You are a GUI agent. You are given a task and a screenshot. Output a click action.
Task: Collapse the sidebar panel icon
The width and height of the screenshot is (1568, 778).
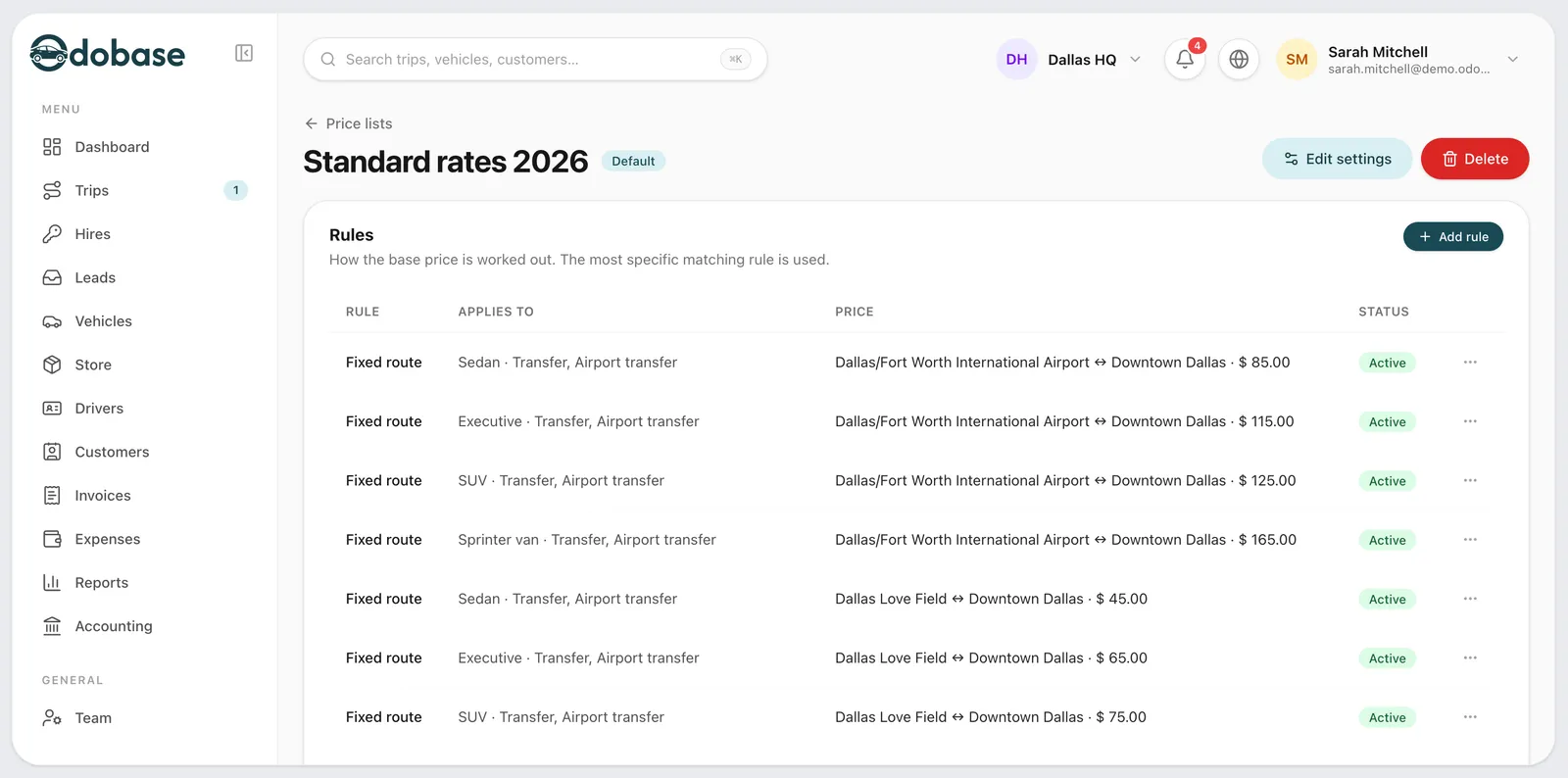244,53
